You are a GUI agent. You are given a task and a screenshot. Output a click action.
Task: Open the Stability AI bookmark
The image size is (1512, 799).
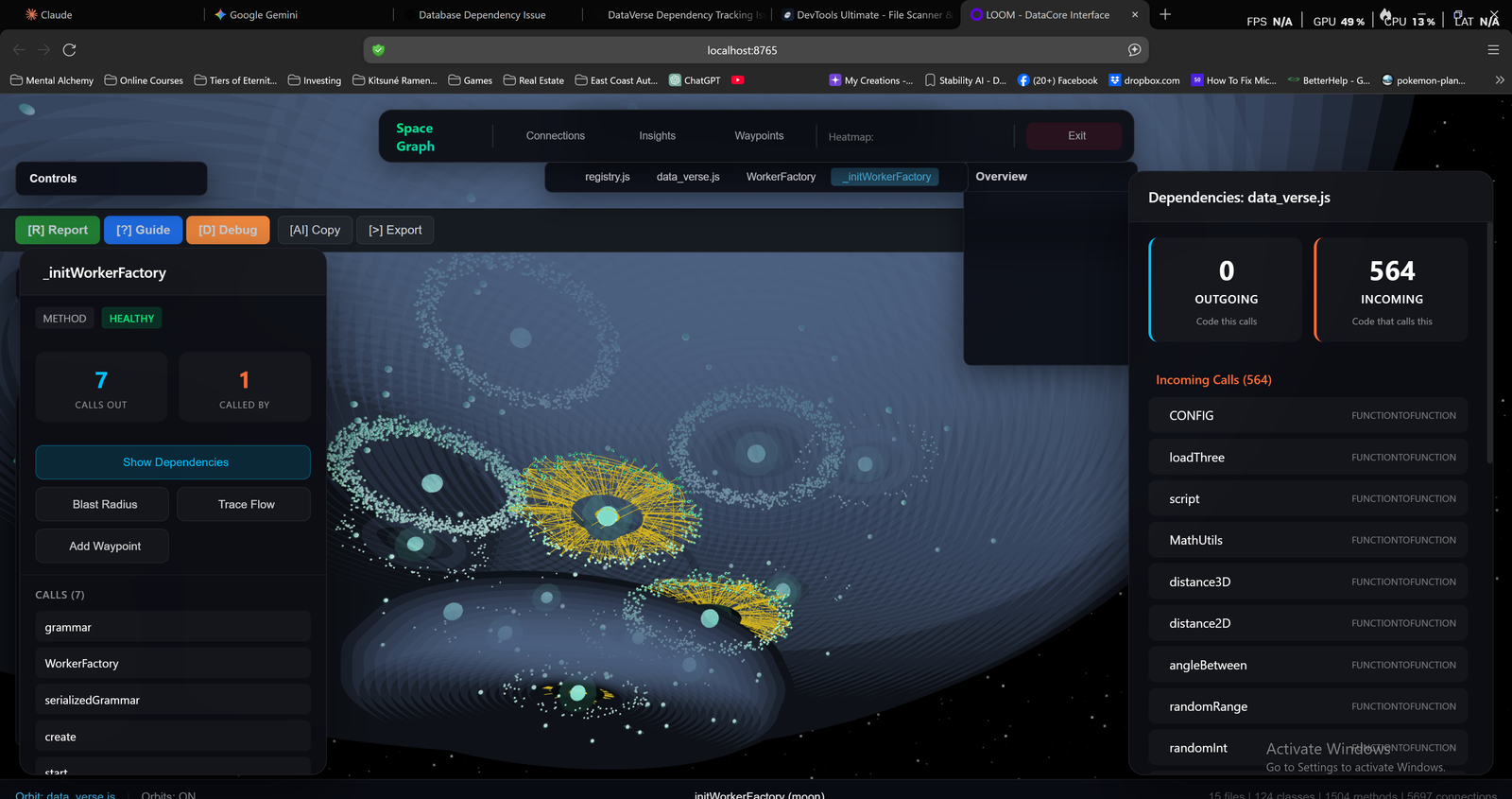tap(965, 80)
